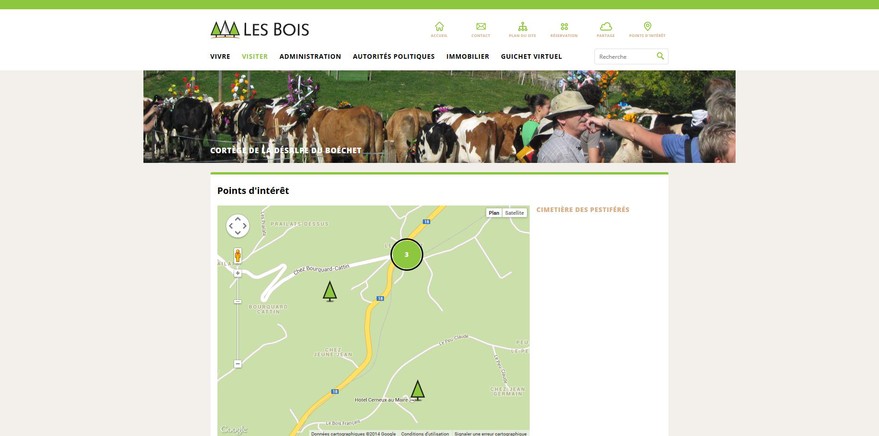The image size is (879, 436).
Task: Switch the map to Plan view
Action: [493, 213]
